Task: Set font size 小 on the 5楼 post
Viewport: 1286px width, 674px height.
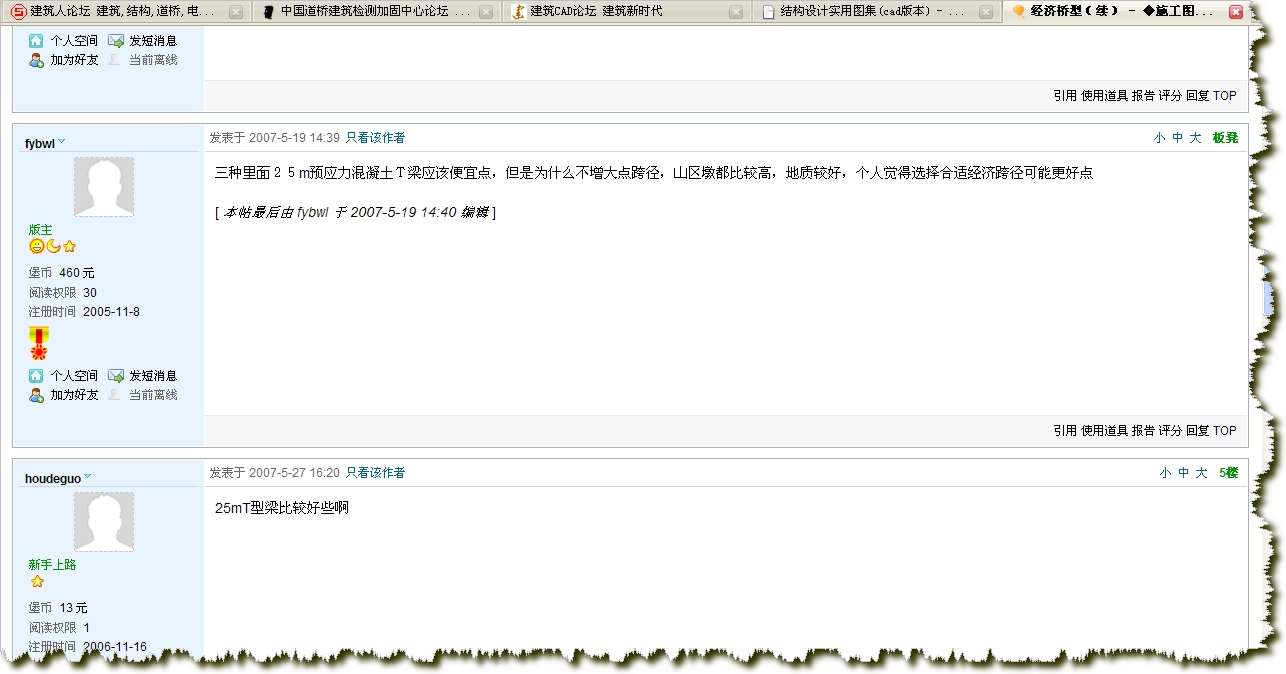Action: click(x=1166, y=473)
